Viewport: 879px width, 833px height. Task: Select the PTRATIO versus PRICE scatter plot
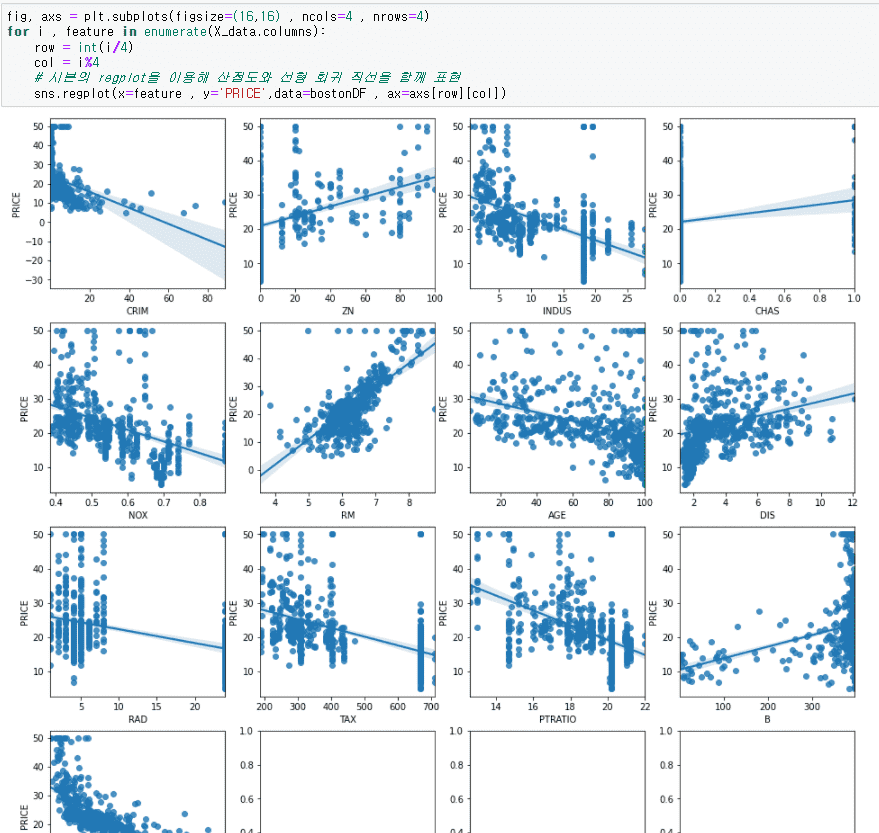click(x=558, y=612)
